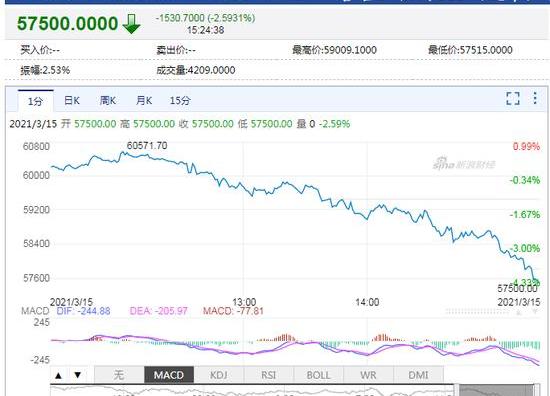Open the three-dot more options menu
This screenshot has height=396, width=550.
535,98
